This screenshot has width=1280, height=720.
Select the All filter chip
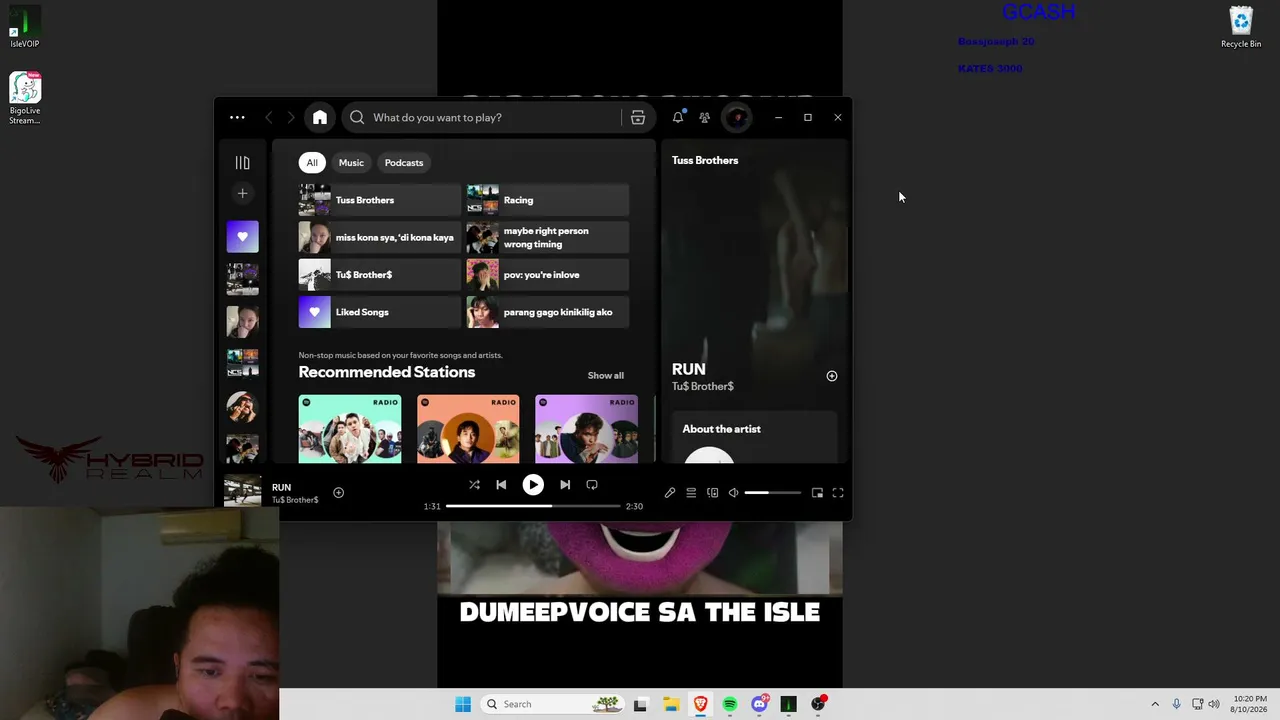tap(312, 162)
